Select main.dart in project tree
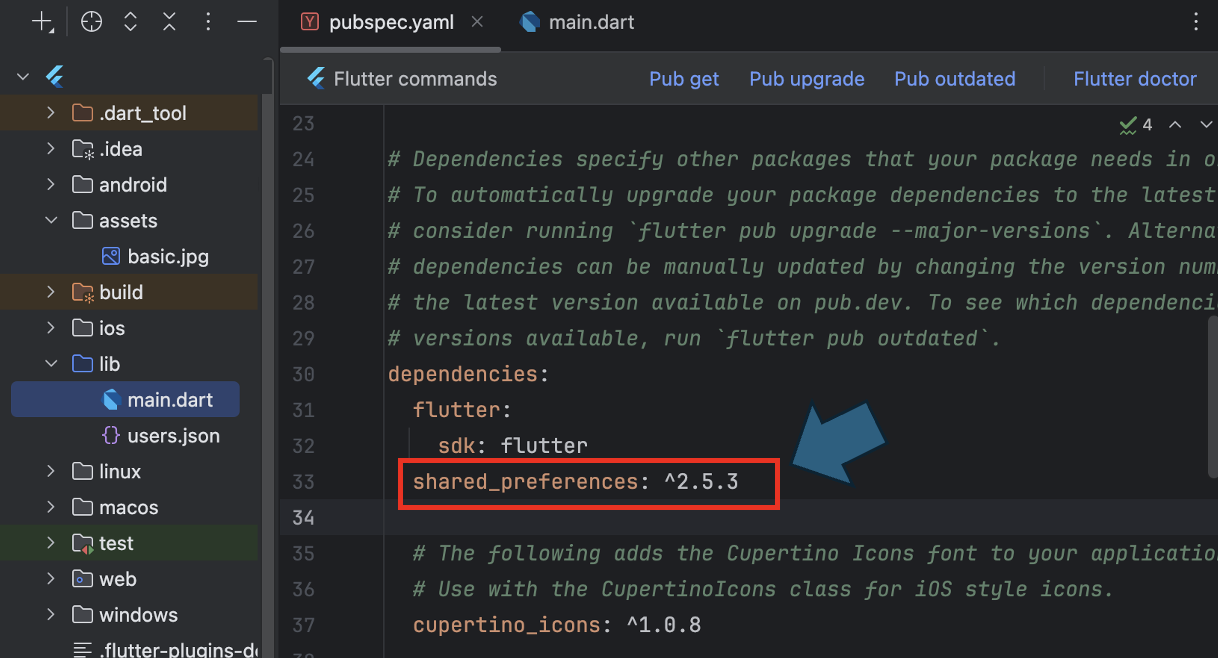The height and width of the screenshot is (658, 1218). point(126,400)
